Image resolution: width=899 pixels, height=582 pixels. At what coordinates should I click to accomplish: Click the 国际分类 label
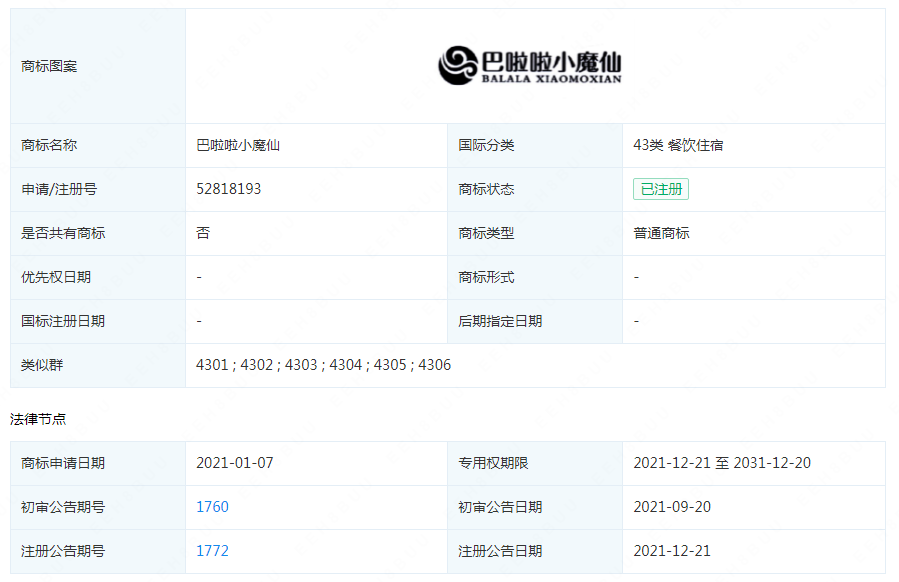[x=486, y=145]
